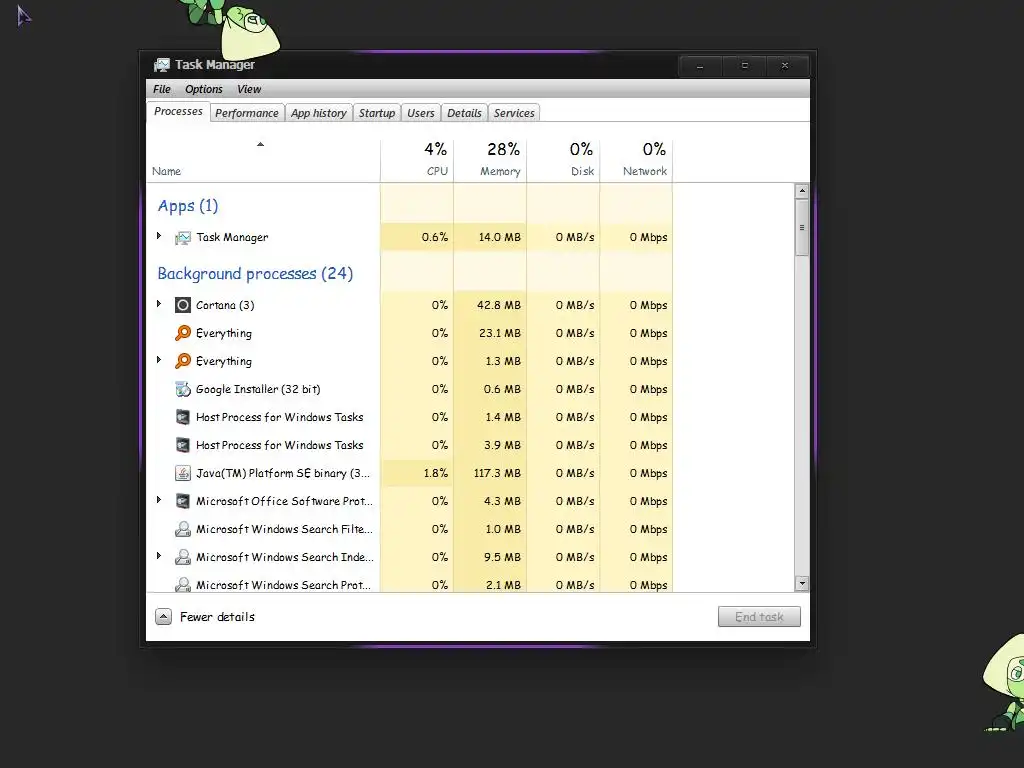
Task: Click the Task Manager app row icon
Action: click(x=183, y=238)
